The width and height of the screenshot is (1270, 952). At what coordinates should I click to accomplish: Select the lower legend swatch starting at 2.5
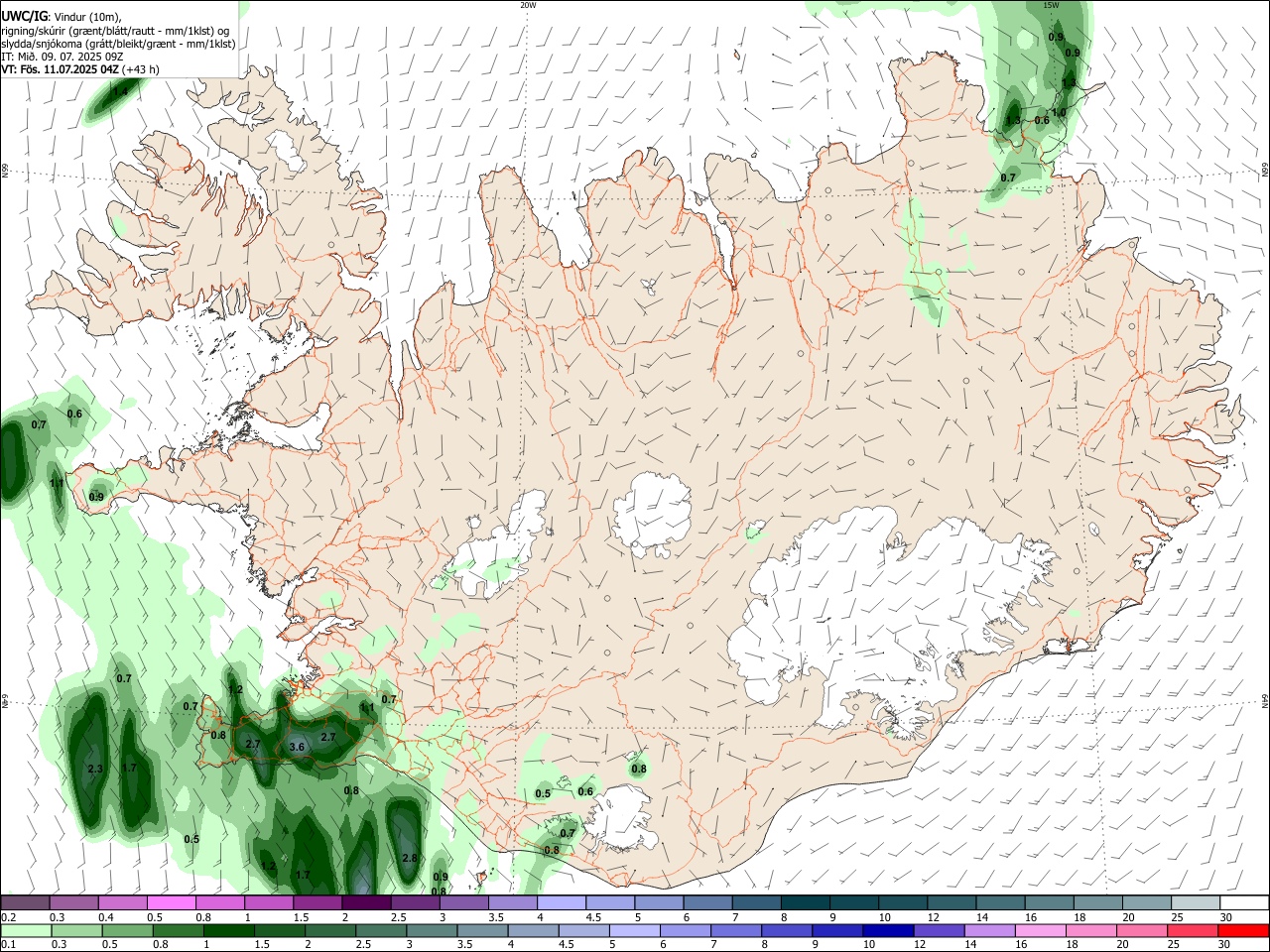381,930
